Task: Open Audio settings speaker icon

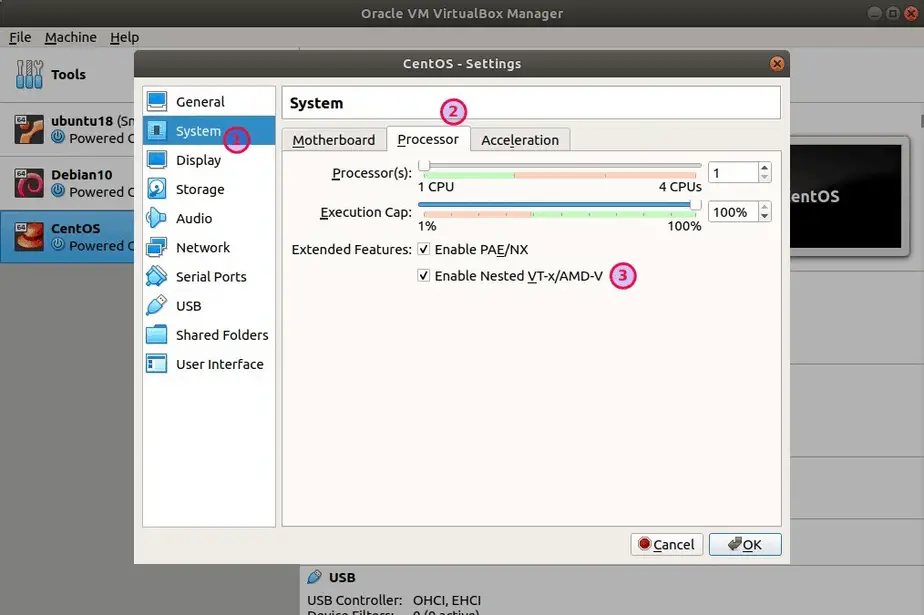Action: click(x=157, y=218)
